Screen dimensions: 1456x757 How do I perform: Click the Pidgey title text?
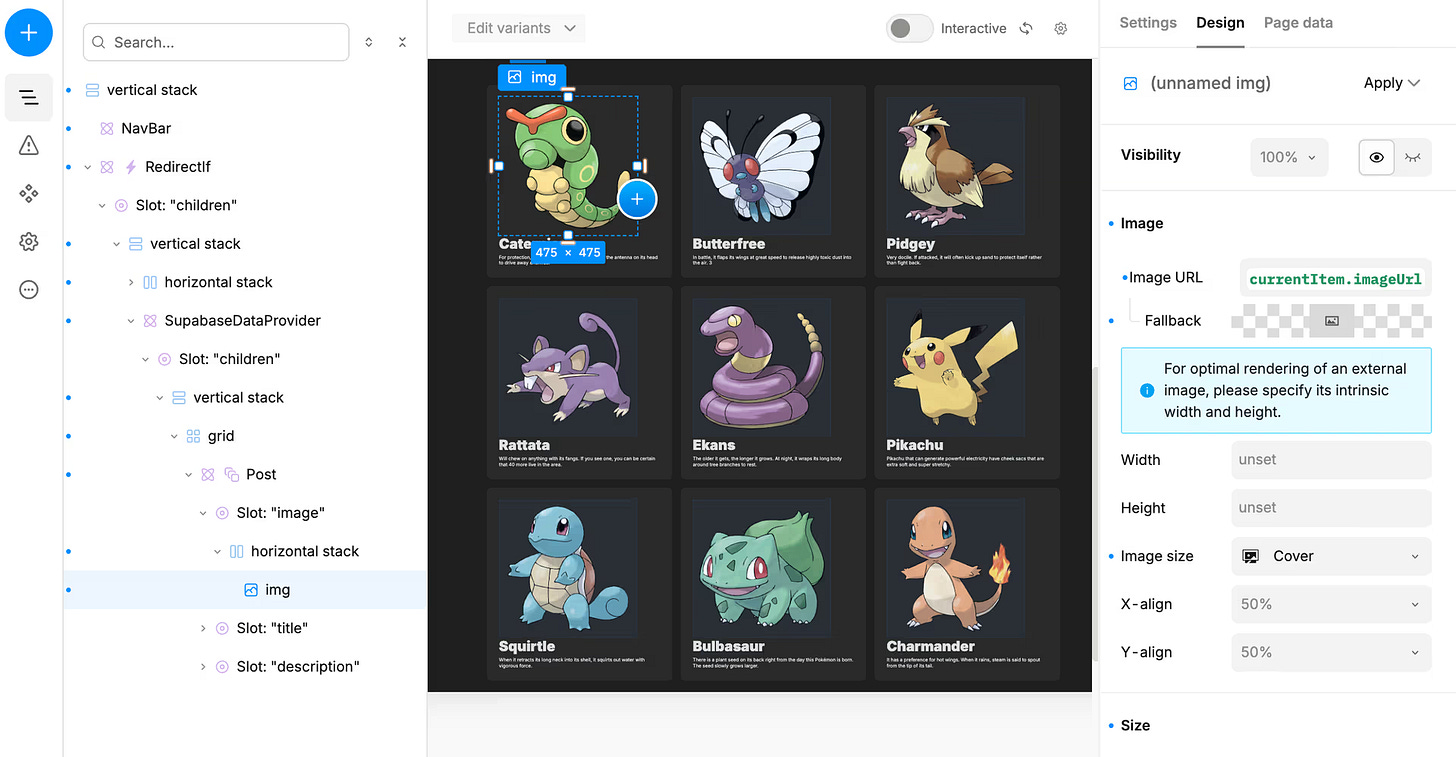(x=911, y=244)
